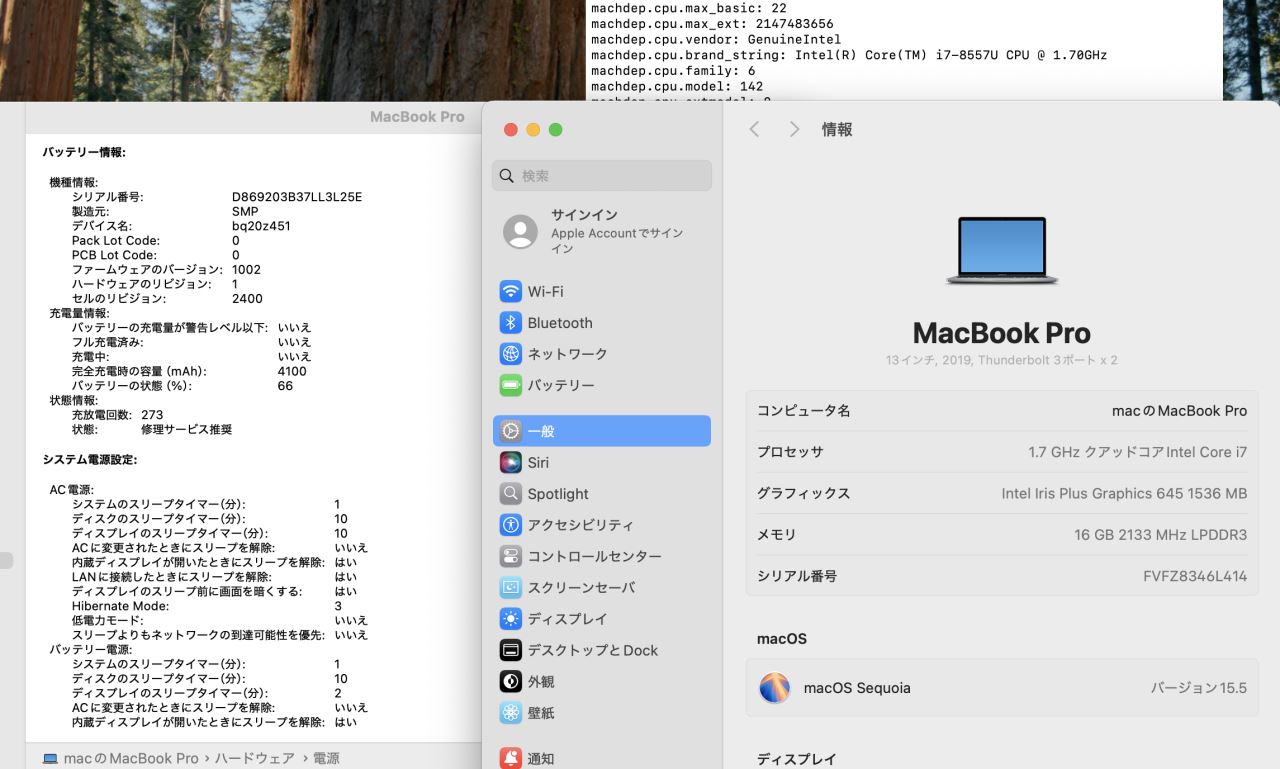Screen dimensions: 1280x769
Task: Go forward with the right chevron
Action: pyautogui.click(x=794, y=129)
